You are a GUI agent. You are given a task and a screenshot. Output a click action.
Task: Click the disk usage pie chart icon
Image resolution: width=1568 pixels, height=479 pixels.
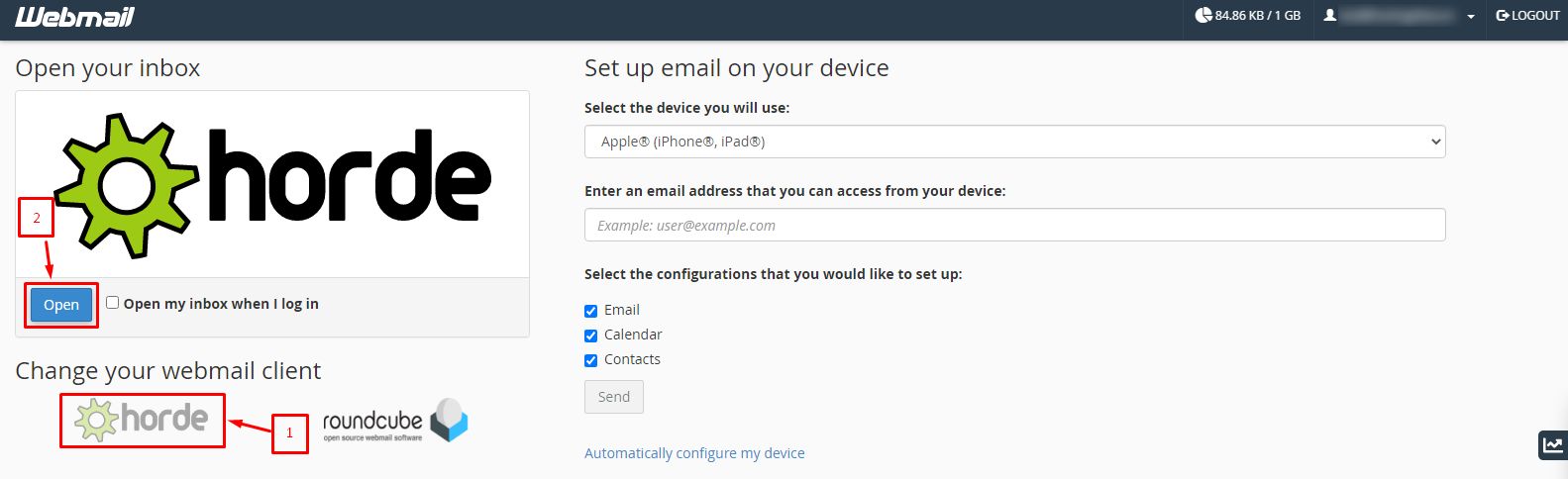coord(1203,15)
